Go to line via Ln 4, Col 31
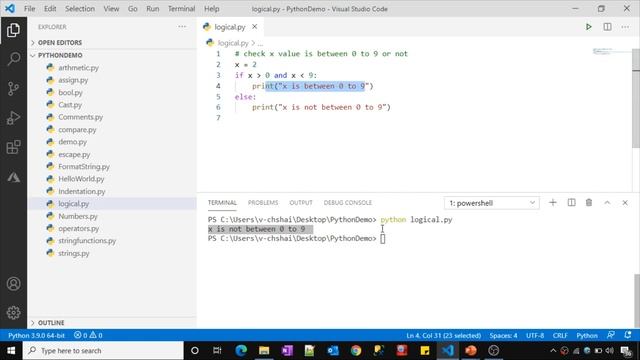640x360 pixels. [443, 335]
